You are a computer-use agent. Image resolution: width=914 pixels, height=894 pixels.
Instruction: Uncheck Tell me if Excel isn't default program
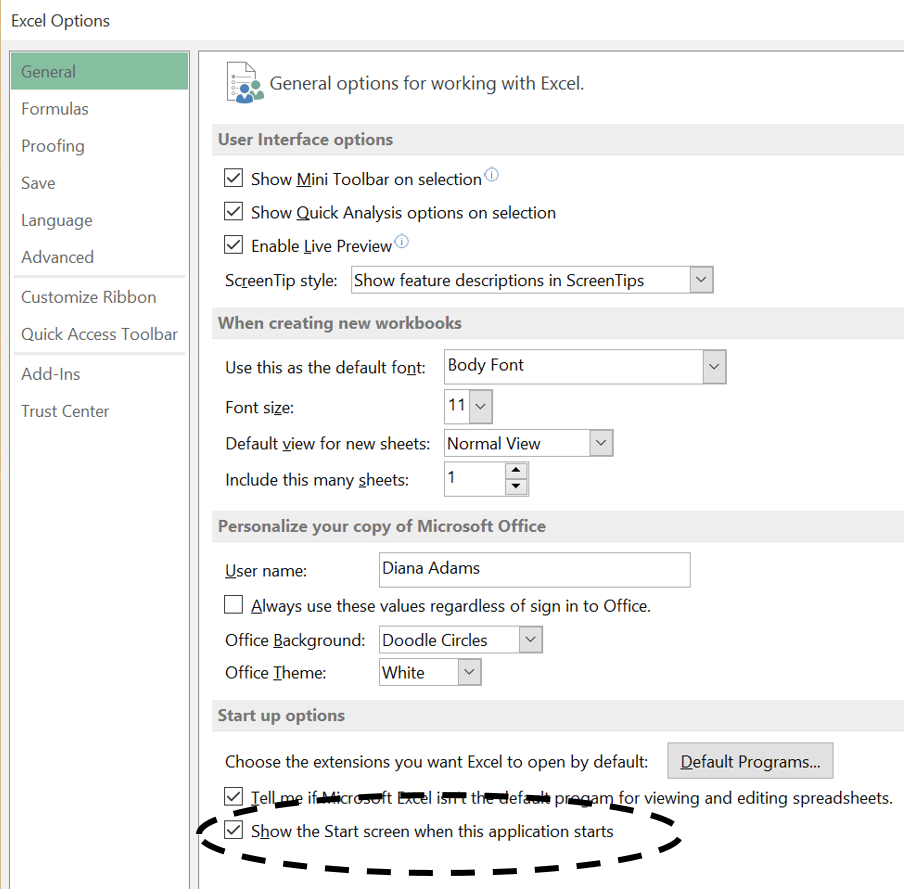pyautogui.click(x=234, y=796)
